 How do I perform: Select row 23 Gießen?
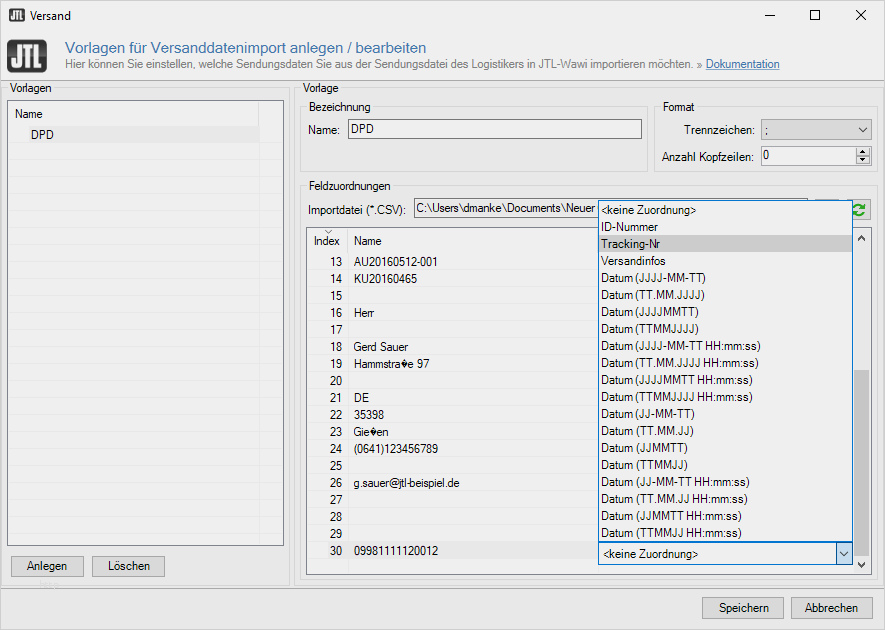[x=453, y=431]
